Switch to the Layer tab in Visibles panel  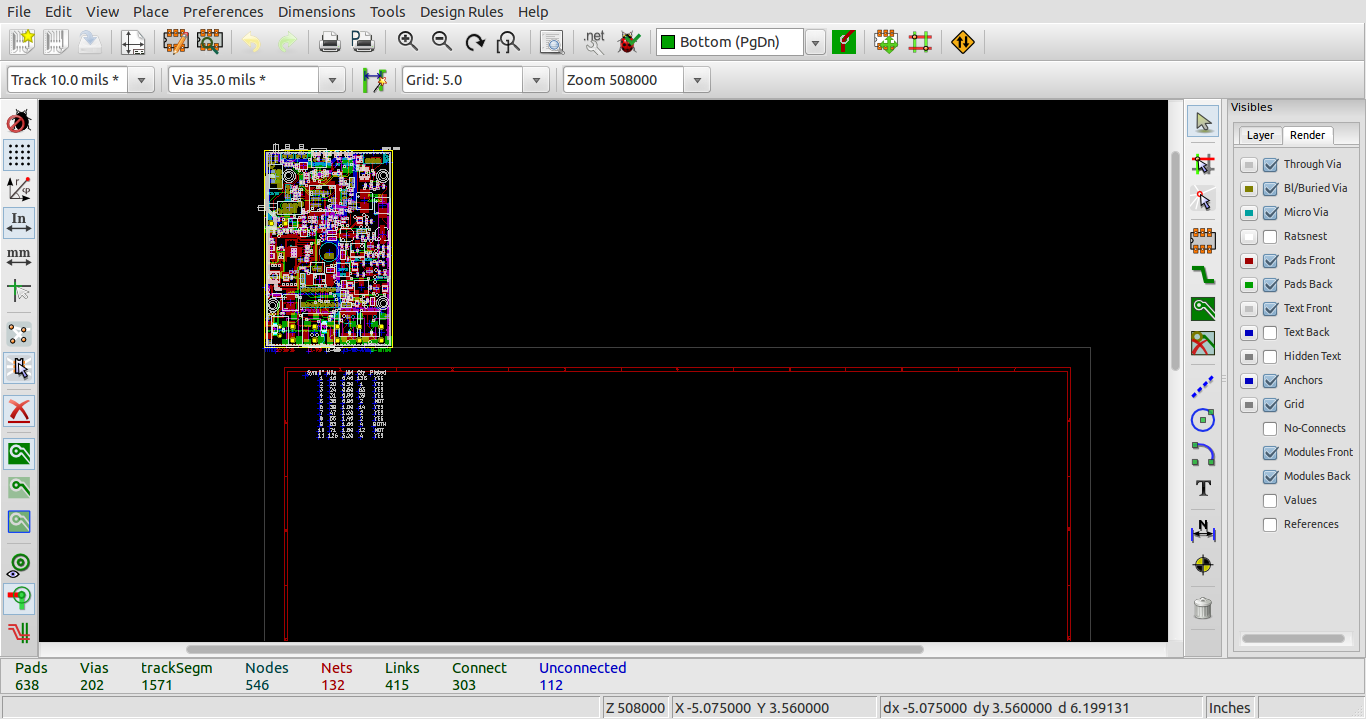[1259, 135]
